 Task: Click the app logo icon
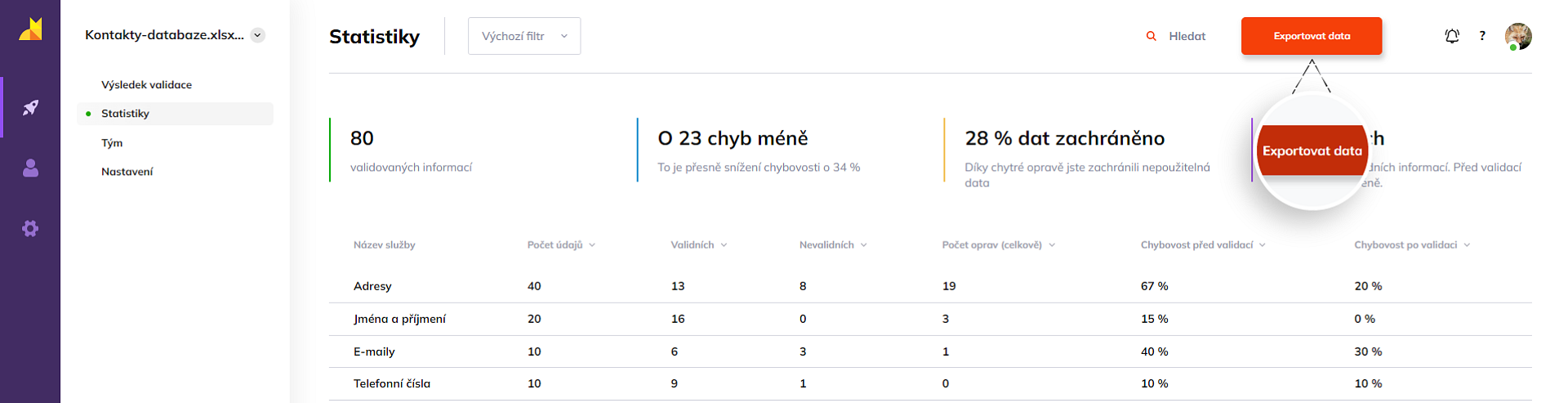[30, 29]
